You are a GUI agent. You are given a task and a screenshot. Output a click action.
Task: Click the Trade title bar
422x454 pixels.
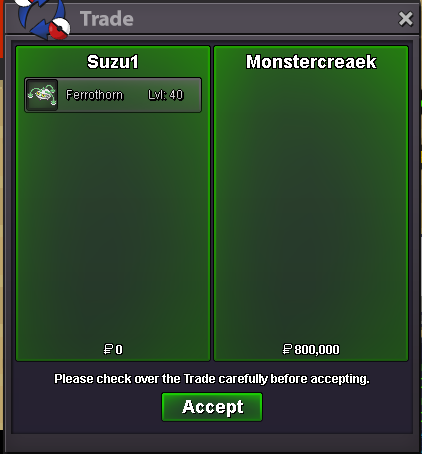(x=212, y=19)
